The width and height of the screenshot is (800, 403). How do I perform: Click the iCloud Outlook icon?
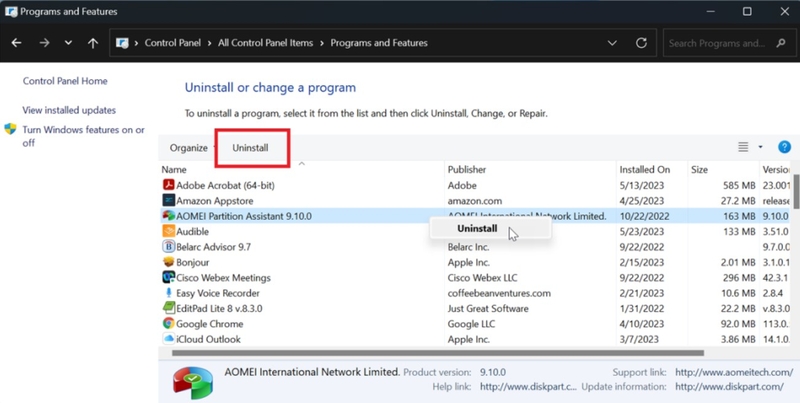168,339
